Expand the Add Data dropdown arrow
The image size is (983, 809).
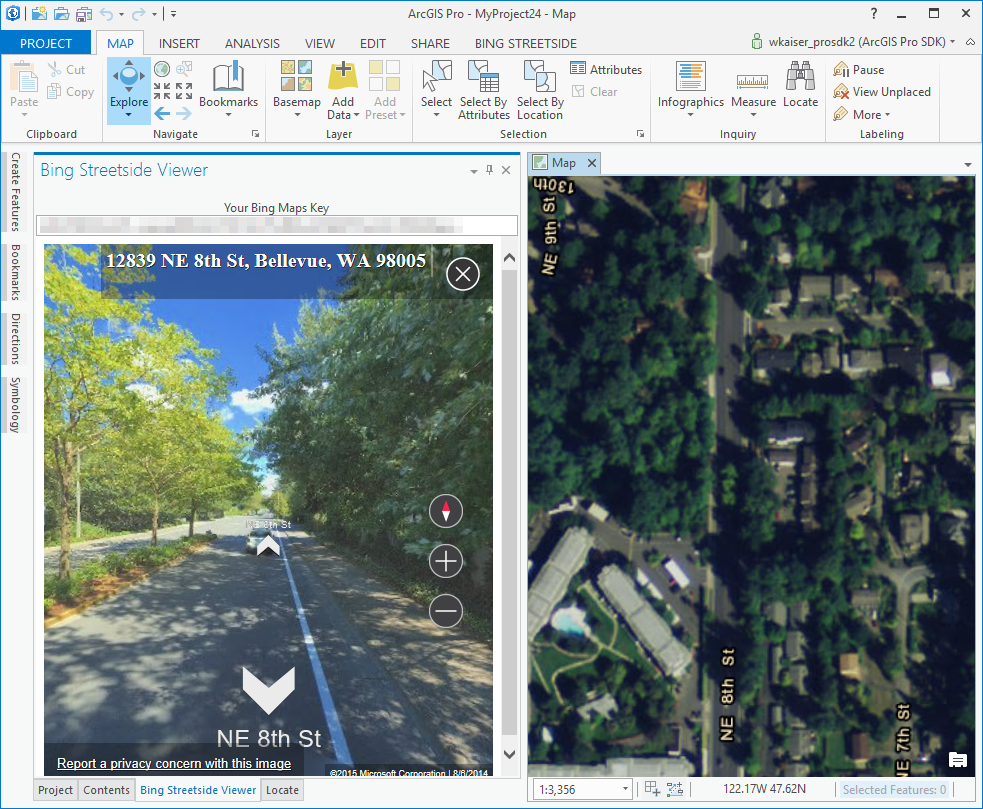pyautogui.click(x=356, y=115)
